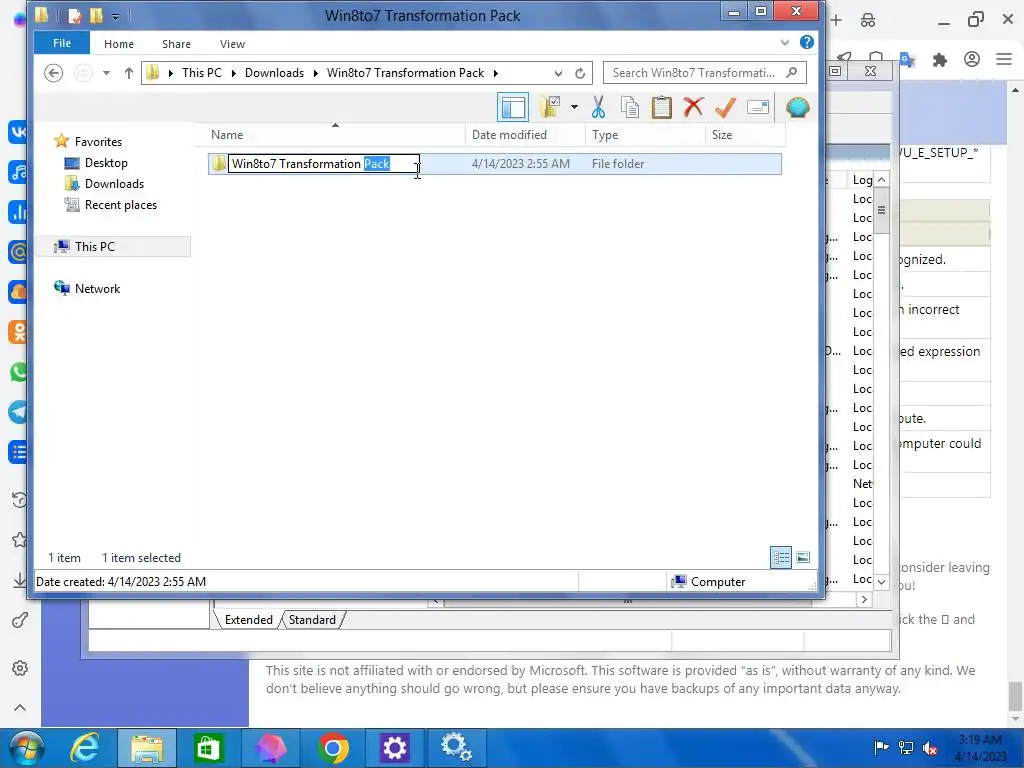Open browser extensions puzzle icon
Viewport: 1024px width, 768px height.
click(940, 60)
